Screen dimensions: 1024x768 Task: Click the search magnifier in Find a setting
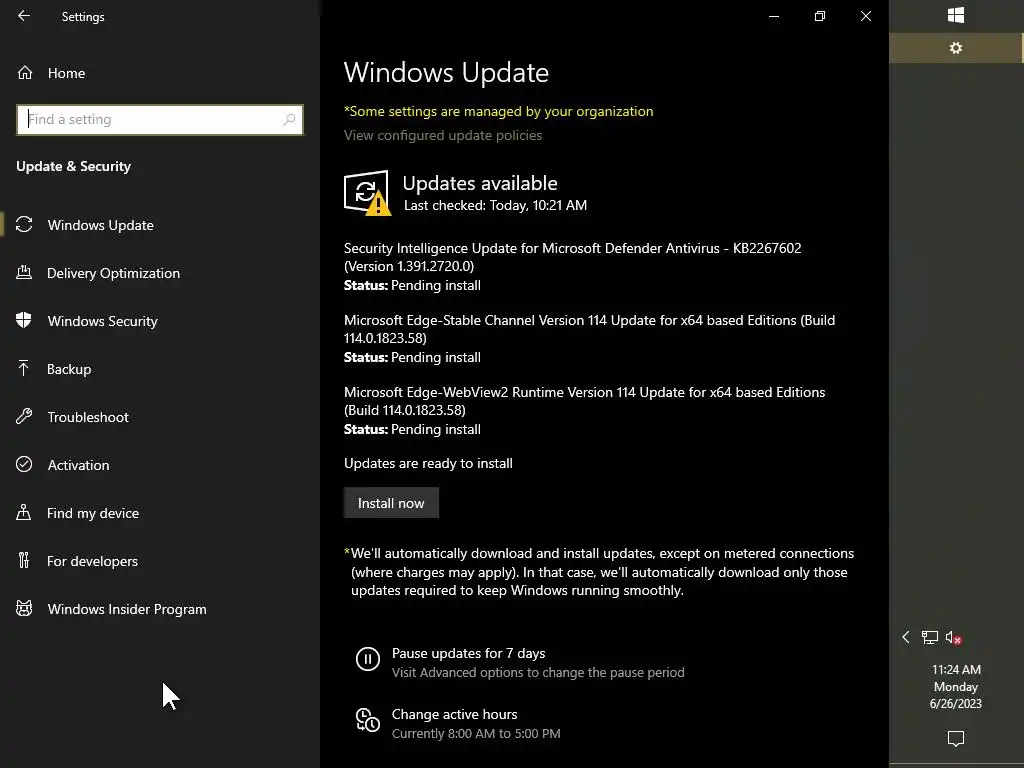(289, 120)
